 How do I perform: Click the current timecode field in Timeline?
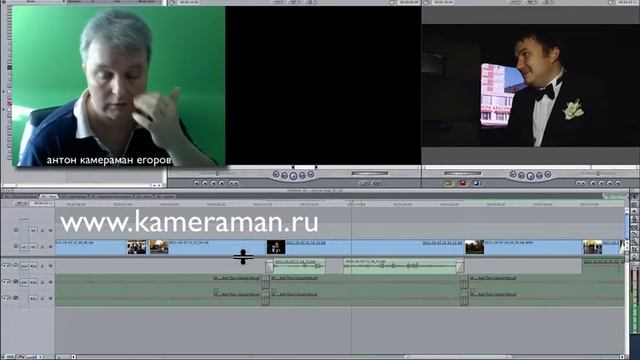pos(42,203)
